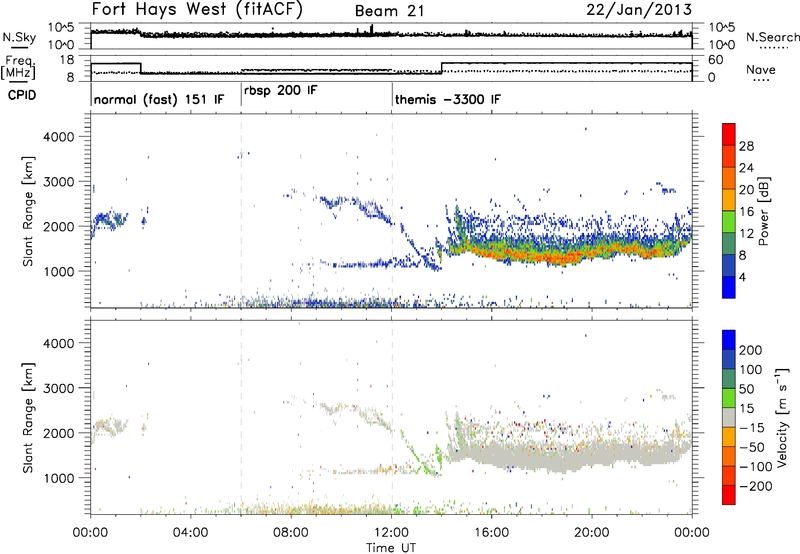800x554 pixels.
Task: Click the 'Nave' legend label
Action: point(761,69)
